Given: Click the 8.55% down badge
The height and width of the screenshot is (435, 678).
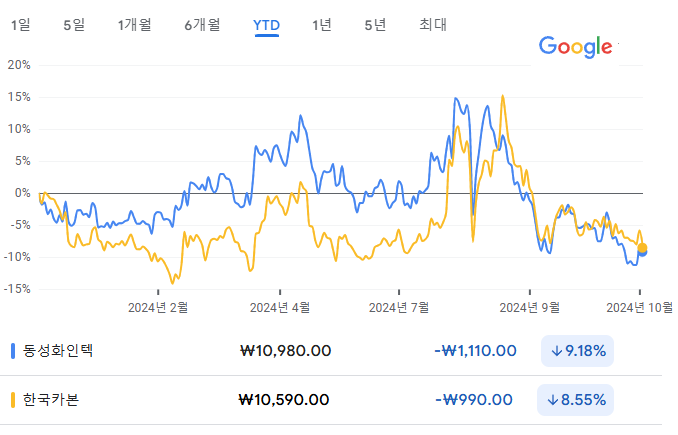Looking at the screenshot, I should tap(576, 400).
